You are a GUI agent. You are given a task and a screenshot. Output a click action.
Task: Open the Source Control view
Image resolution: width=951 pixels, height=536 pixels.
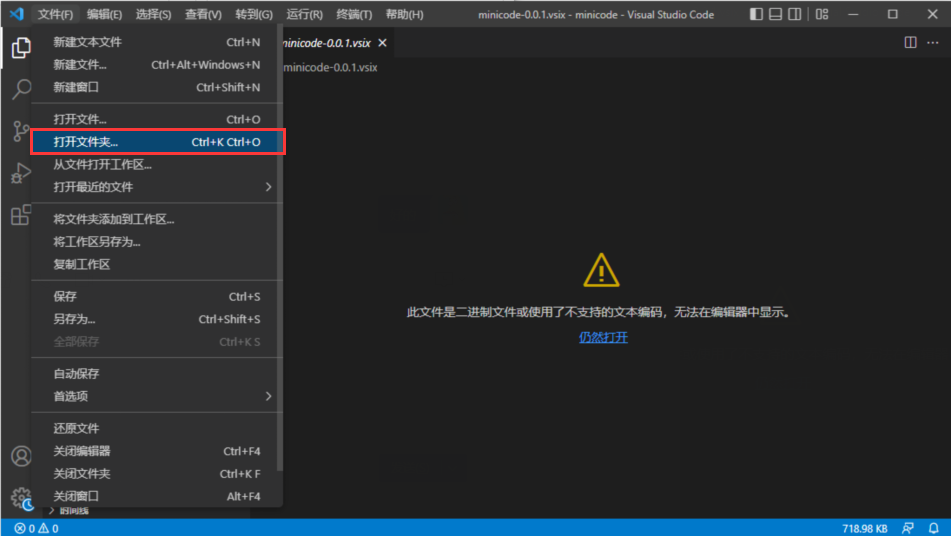tap(21, 131)
